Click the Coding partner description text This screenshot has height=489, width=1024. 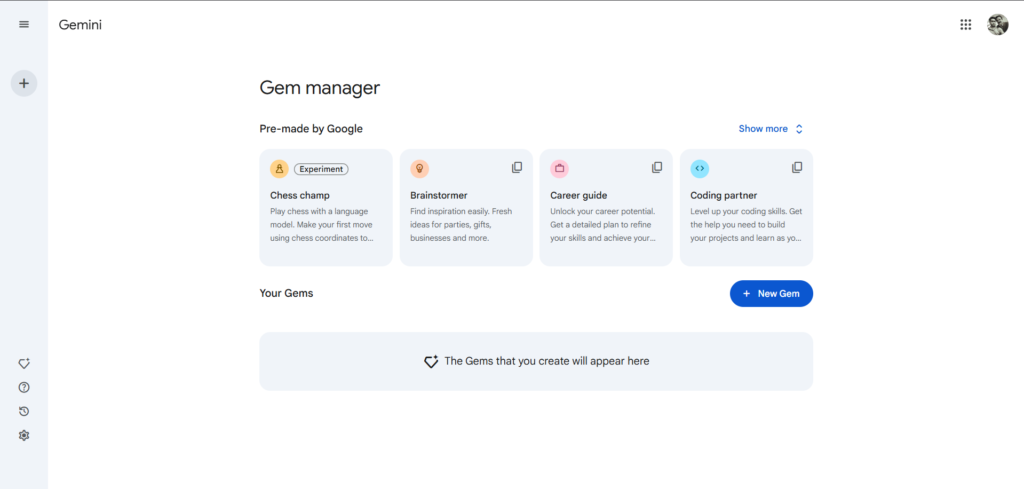pos(746,225)
